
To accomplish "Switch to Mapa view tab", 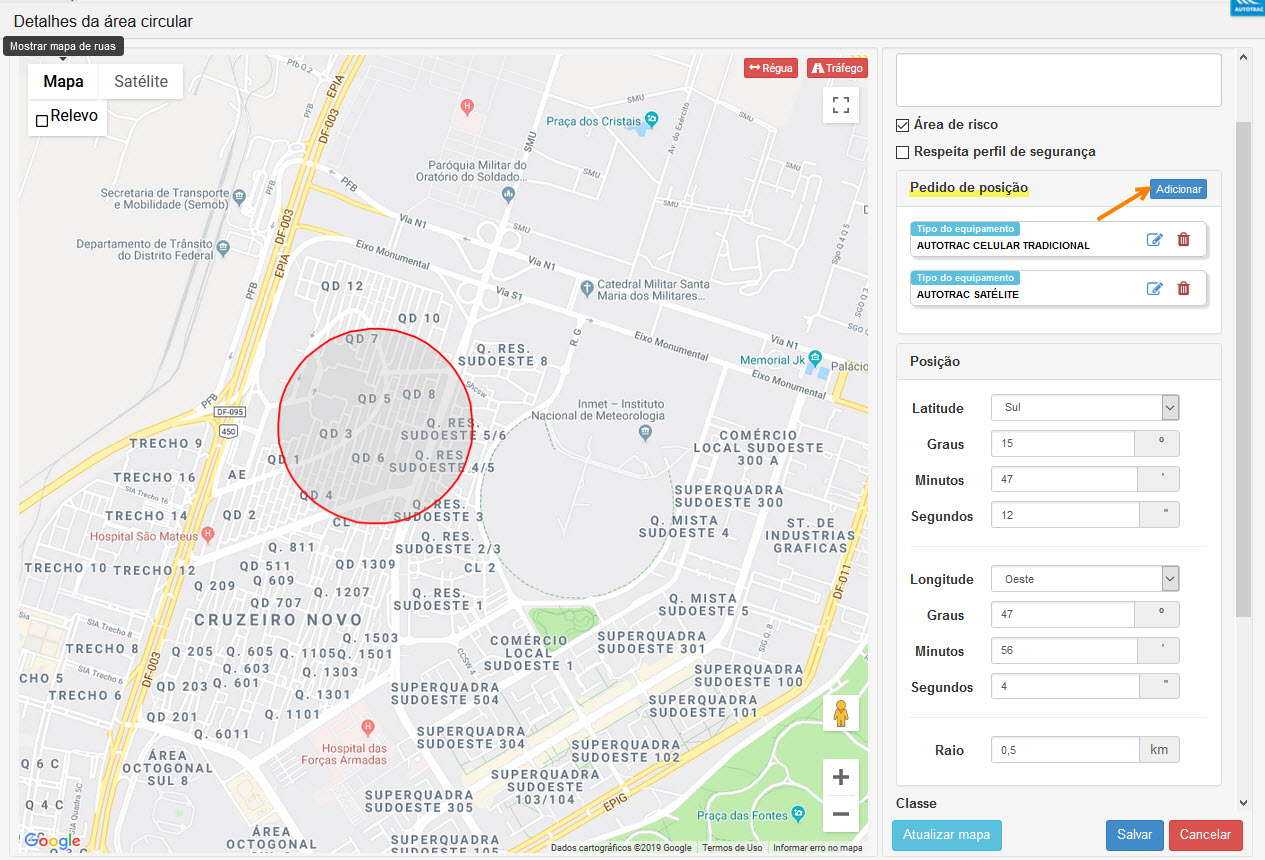I will 63,82.
